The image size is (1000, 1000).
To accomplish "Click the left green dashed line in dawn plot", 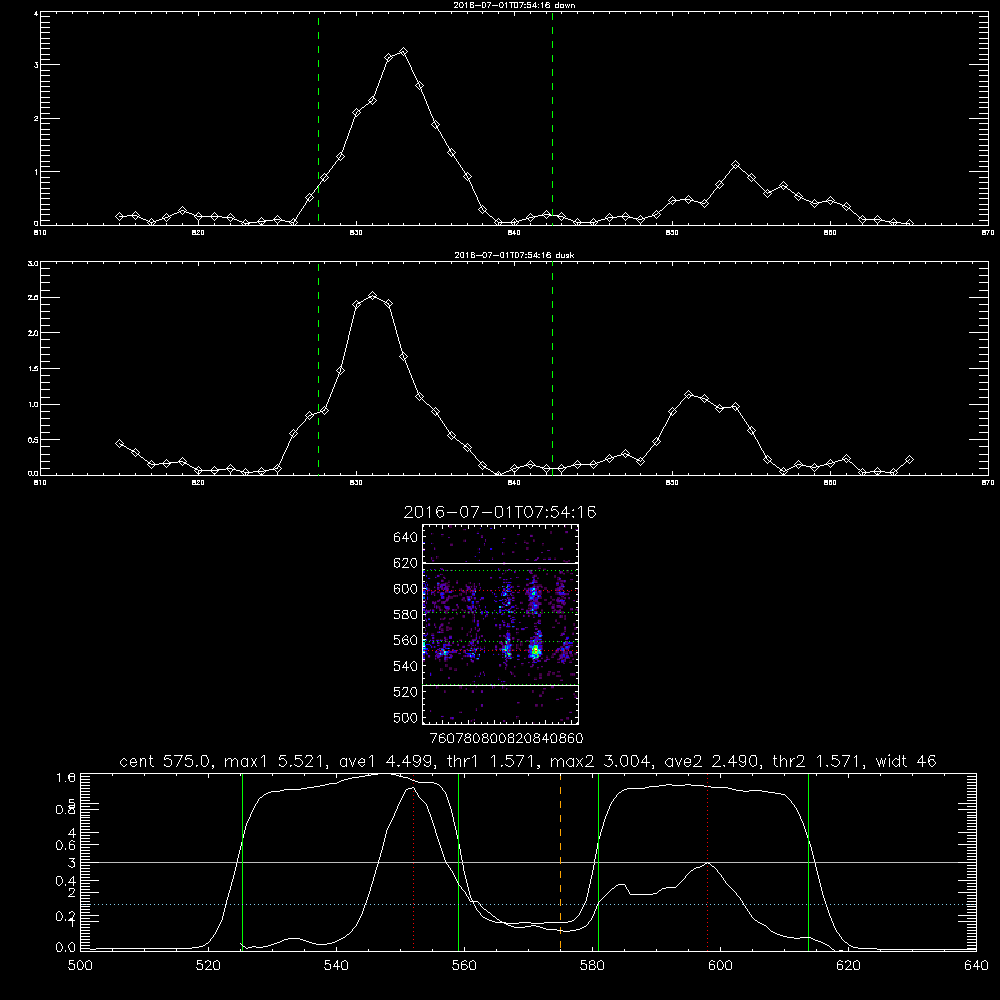I will (318, 118).
